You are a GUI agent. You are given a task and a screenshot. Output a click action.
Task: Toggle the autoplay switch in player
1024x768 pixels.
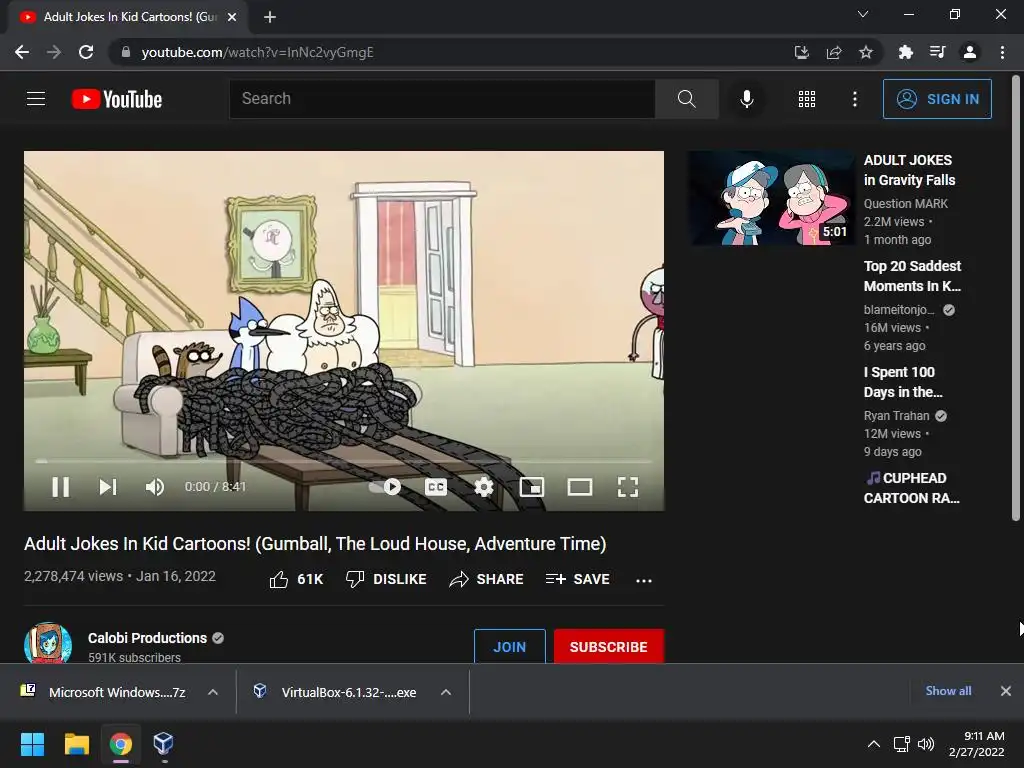[x=385, y=487]
